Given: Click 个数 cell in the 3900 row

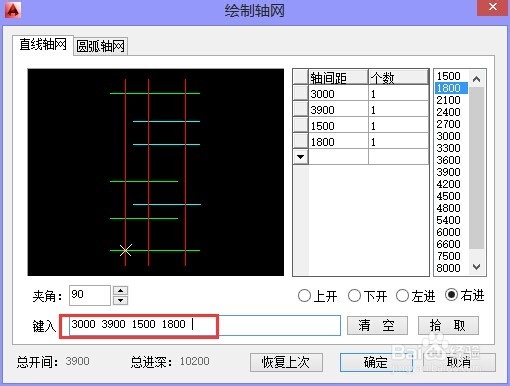Looking at the screenshot, I should click(398, 110).
